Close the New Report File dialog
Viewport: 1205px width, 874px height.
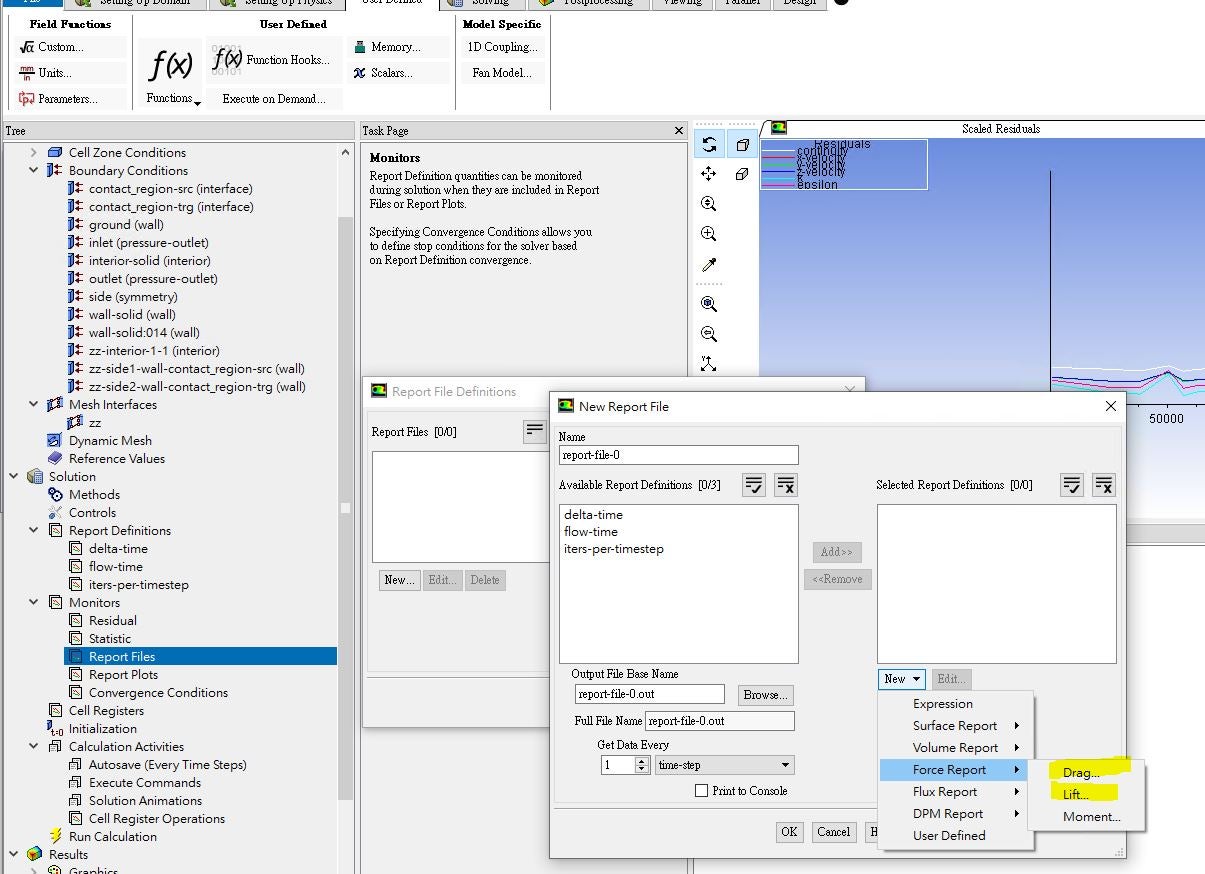click(x=1110, y=406)
